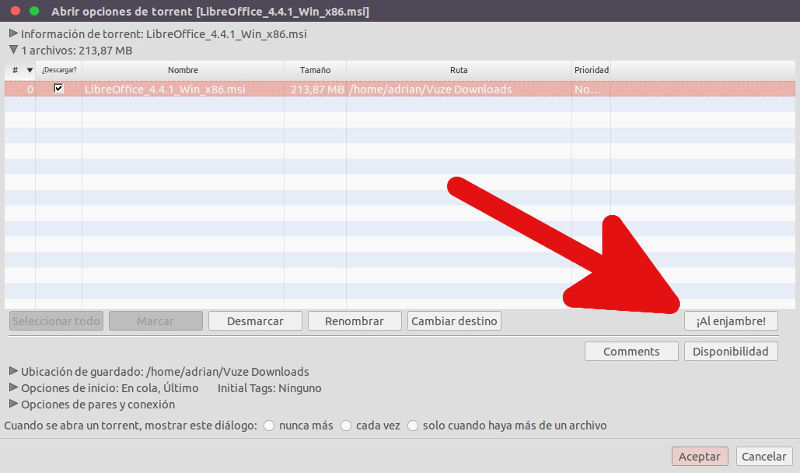Confirm the dialog with Aceptar
Image resolution: width=800 pixels, height=473 pixels.
(x=700, y=456)
